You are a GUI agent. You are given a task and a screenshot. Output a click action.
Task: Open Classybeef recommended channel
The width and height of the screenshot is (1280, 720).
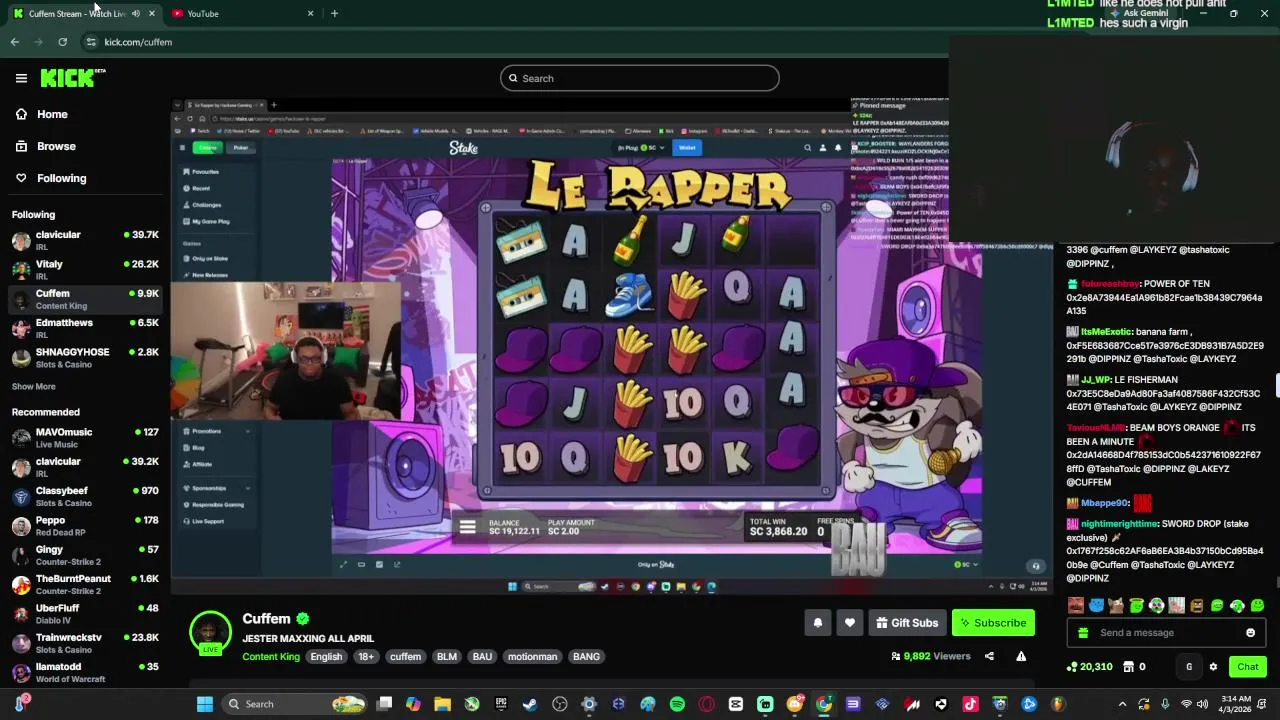pyautogui.click(x=85, y=496)
